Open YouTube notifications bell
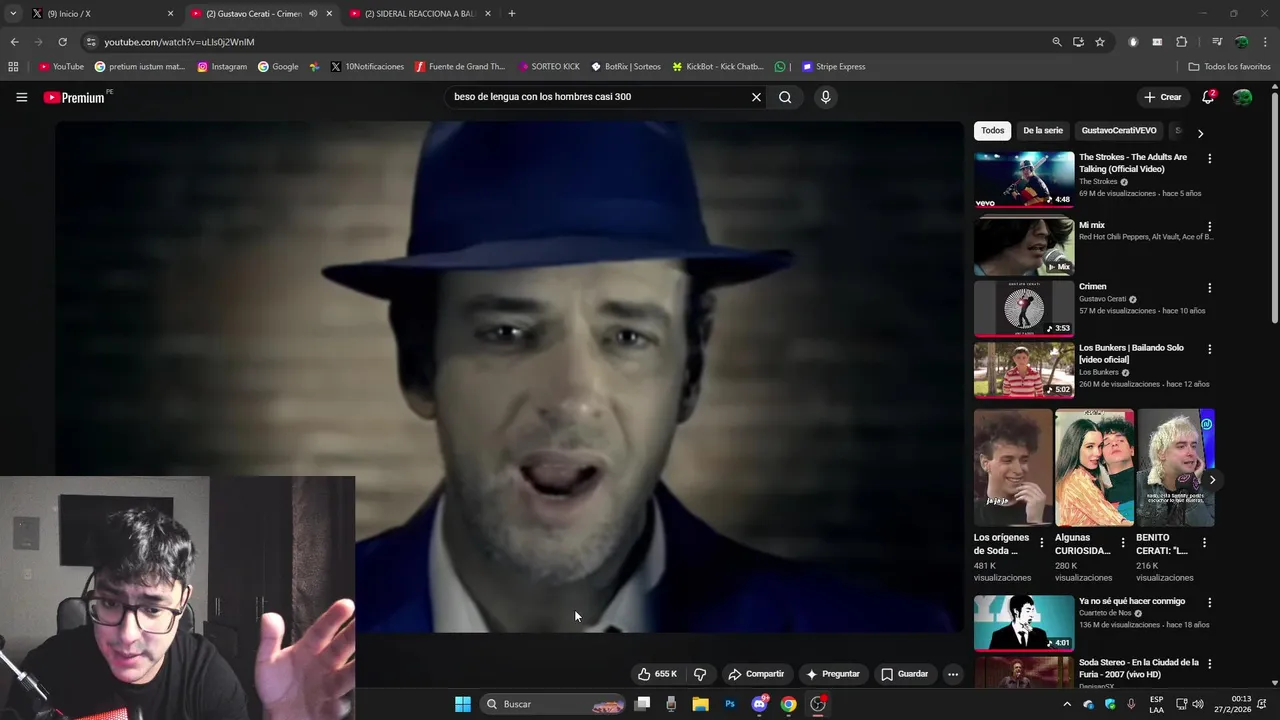 pos(1208,97)
